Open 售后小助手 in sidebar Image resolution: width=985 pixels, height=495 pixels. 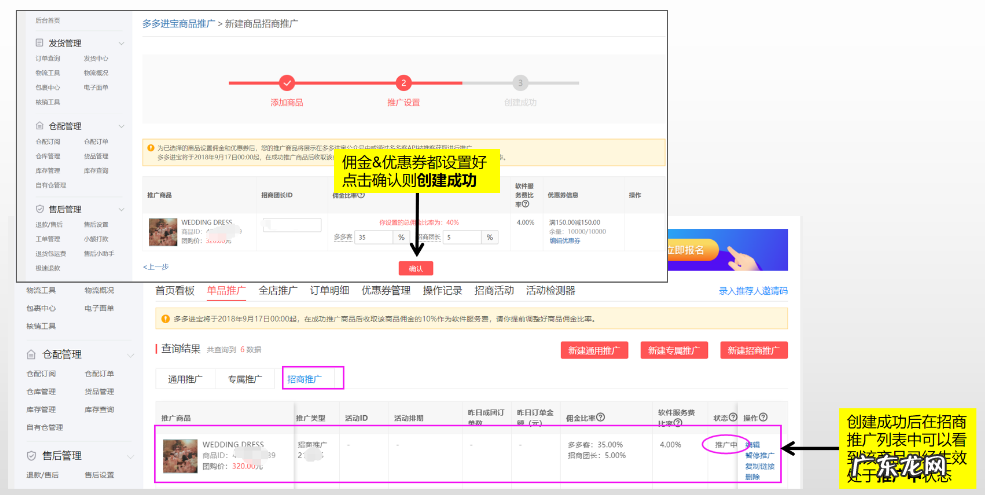pyautogui.click(x=98, y=254)
